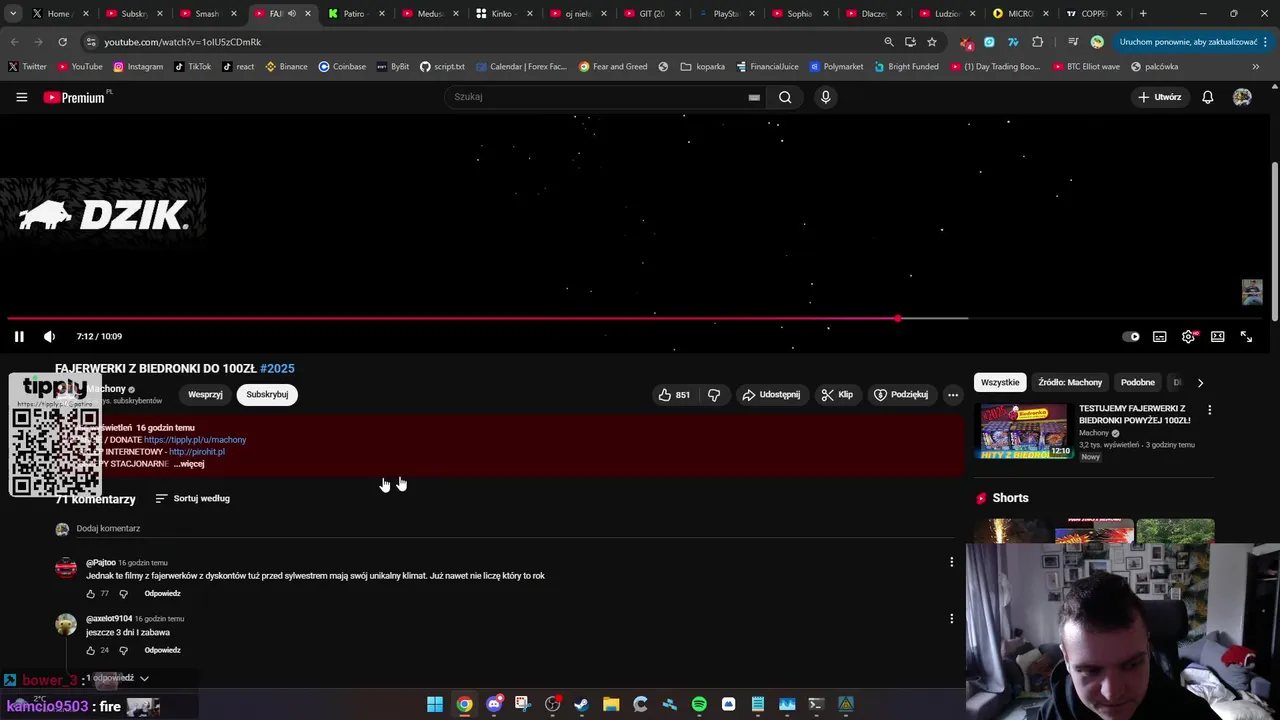The height and width of the screenshot is (720, 1280).
Task: Click the Wesprzyj join button
Action: point(205,395)
